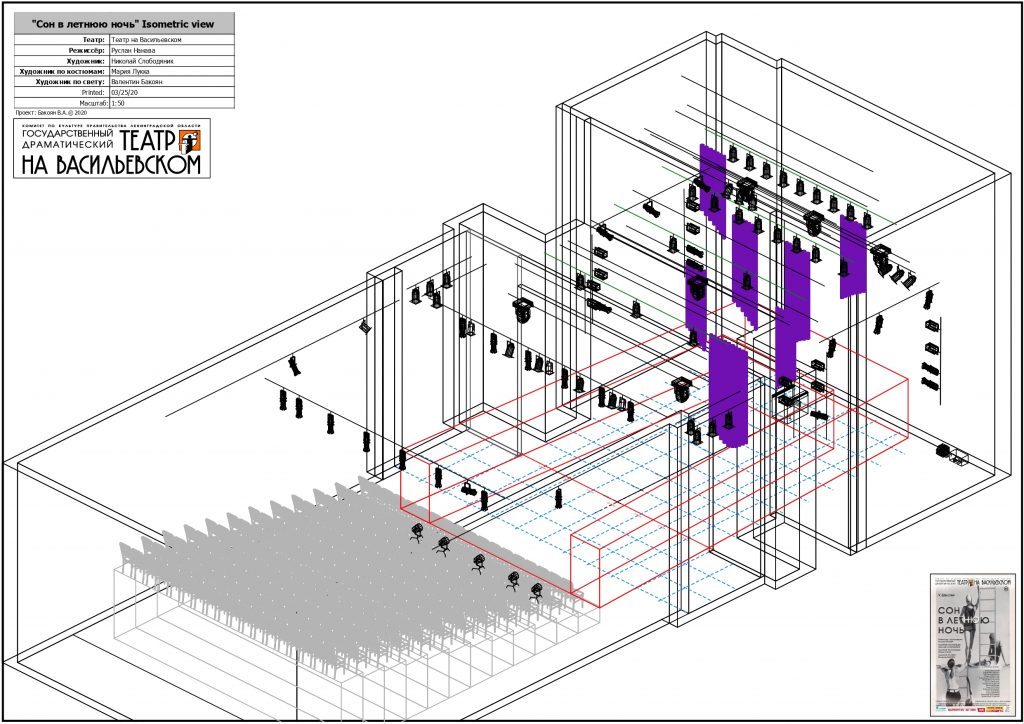Click "ГОСУДАРСТВЕННЫЙ" in the theatre logo

pos(68,134)
